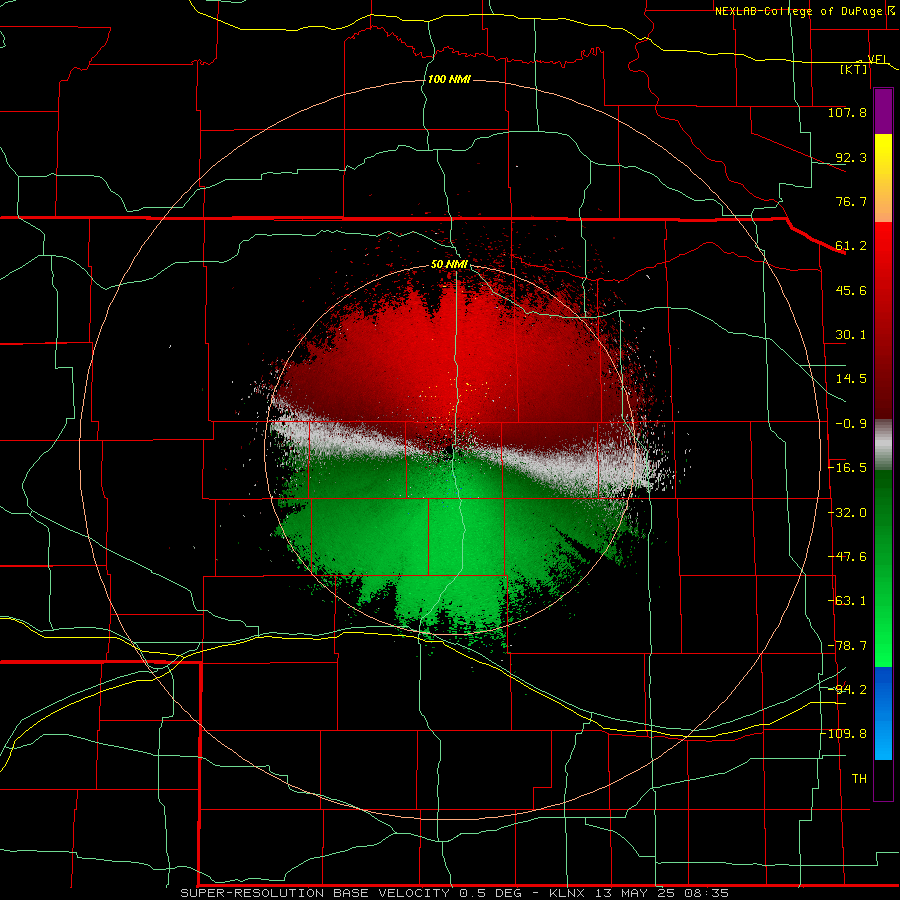This screenshot has height=900, width=900.
Task: Click the [KT] units label
Action: [x=854, y=69]
